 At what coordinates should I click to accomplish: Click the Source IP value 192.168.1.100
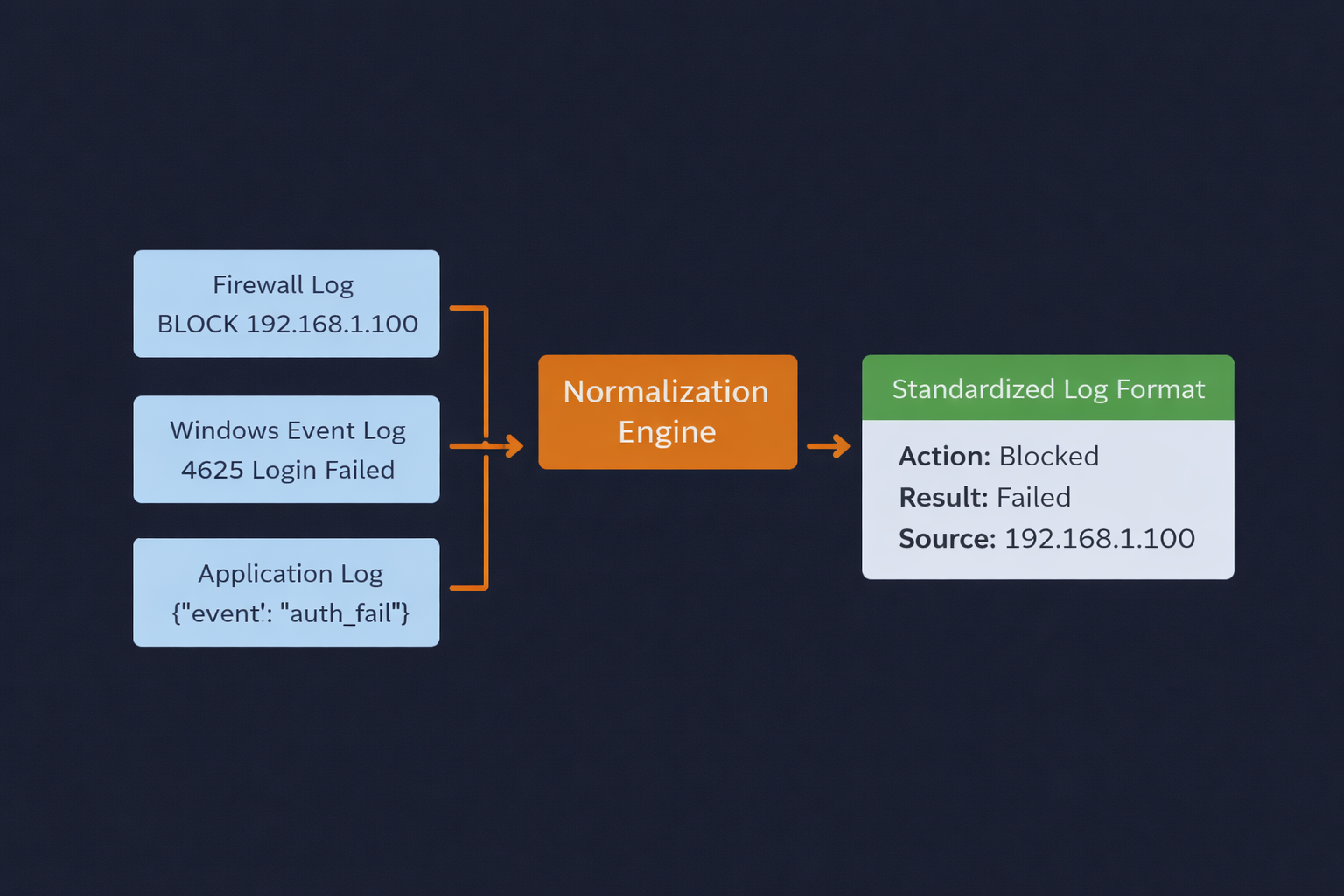click(x=1099, y=539)
